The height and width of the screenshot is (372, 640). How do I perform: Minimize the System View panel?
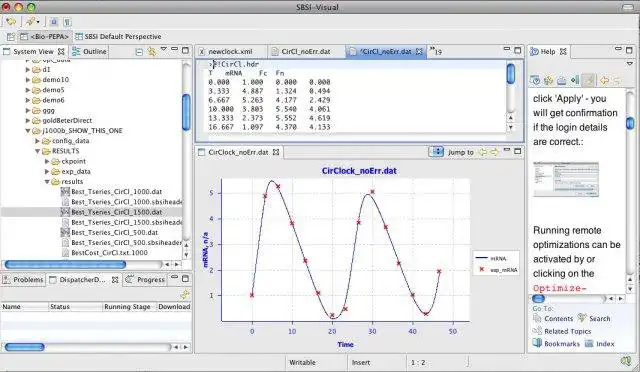[x=175, y=49]
